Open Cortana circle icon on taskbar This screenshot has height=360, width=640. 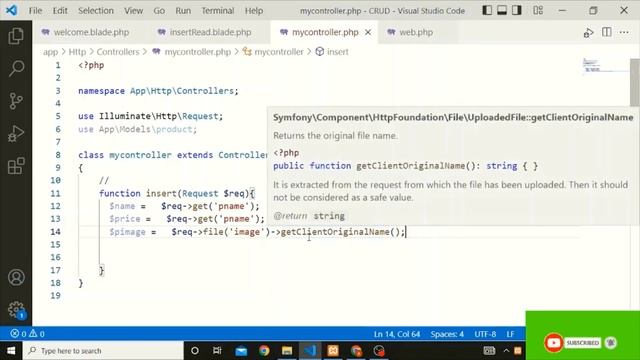click(x=195, y=351)
